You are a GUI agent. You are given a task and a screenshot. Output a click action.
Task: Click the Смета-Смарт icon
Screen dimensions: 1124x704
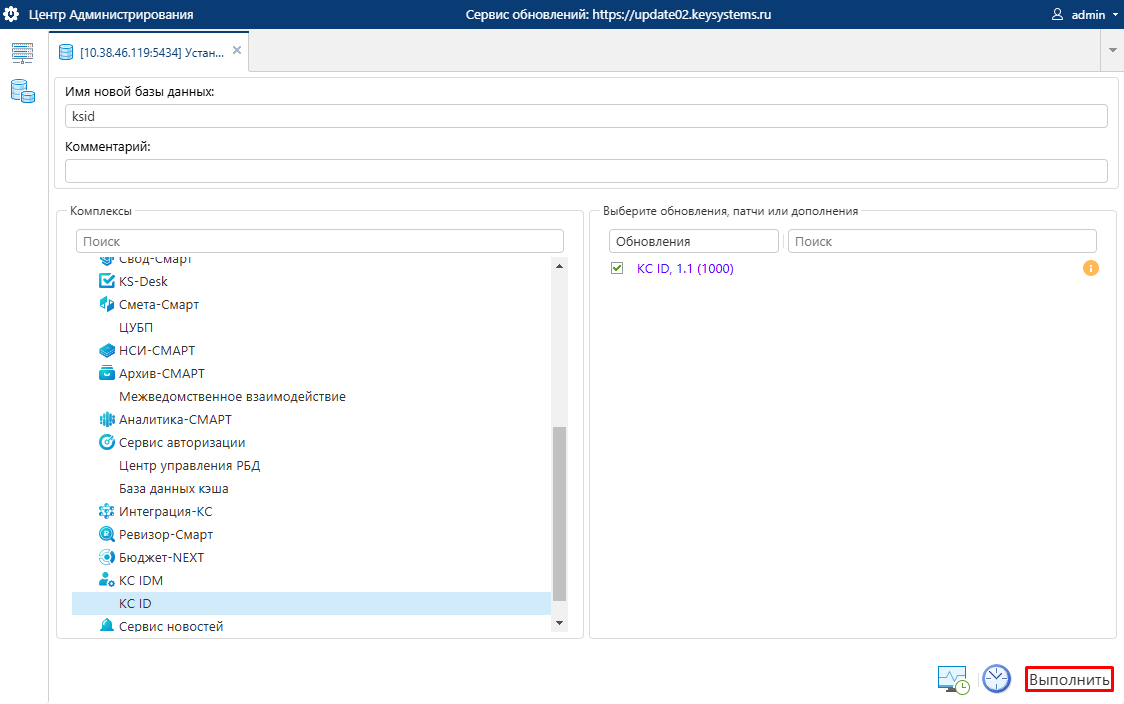(x=107, y=304)
